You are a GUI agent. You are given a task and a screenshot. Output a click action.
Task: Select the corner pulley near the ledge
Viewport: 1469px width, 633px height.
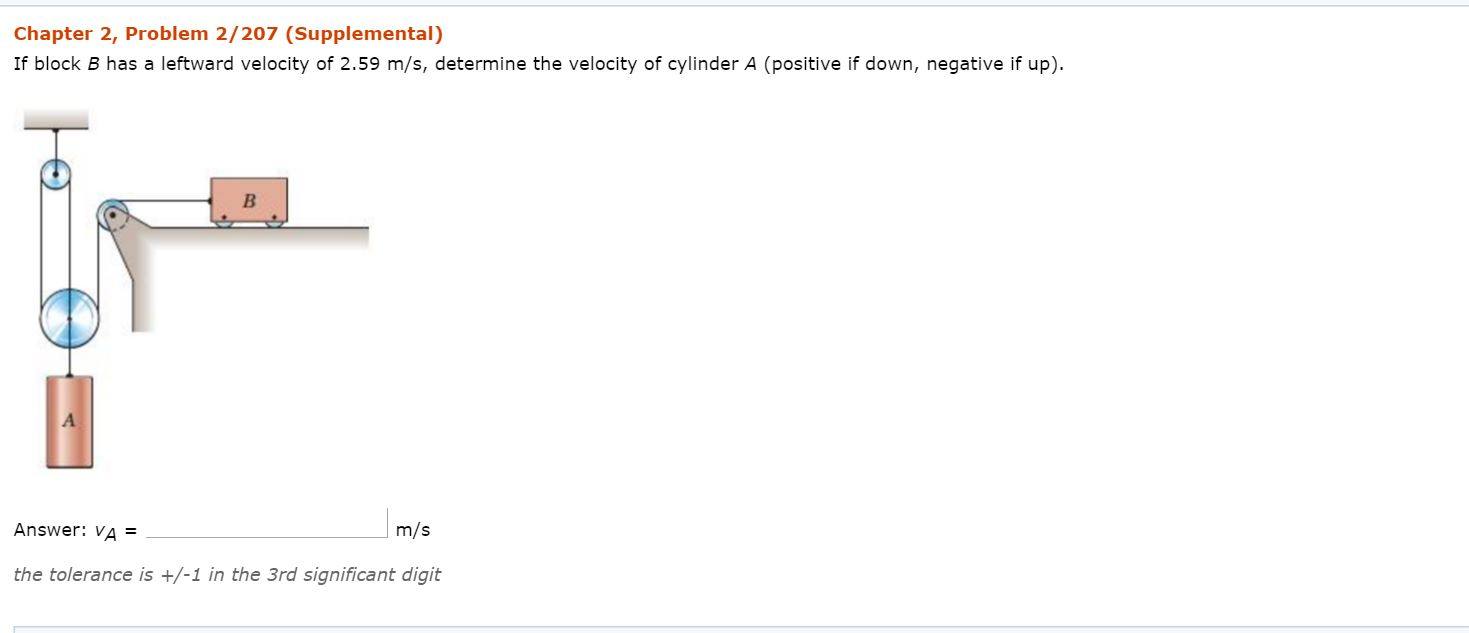click(x=113, y=211)
